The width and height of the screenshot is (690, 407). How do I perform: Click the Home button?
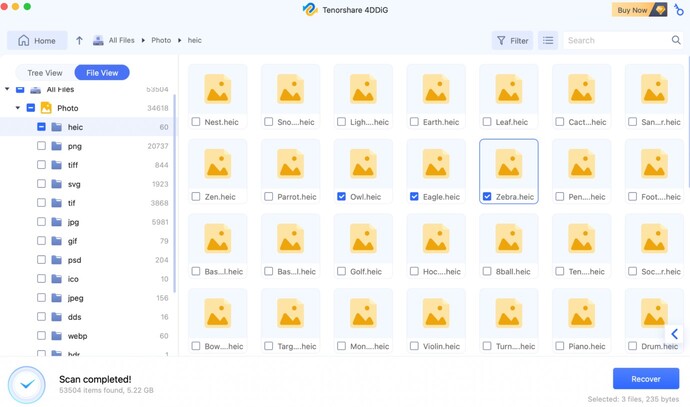[x=37, y=40]
